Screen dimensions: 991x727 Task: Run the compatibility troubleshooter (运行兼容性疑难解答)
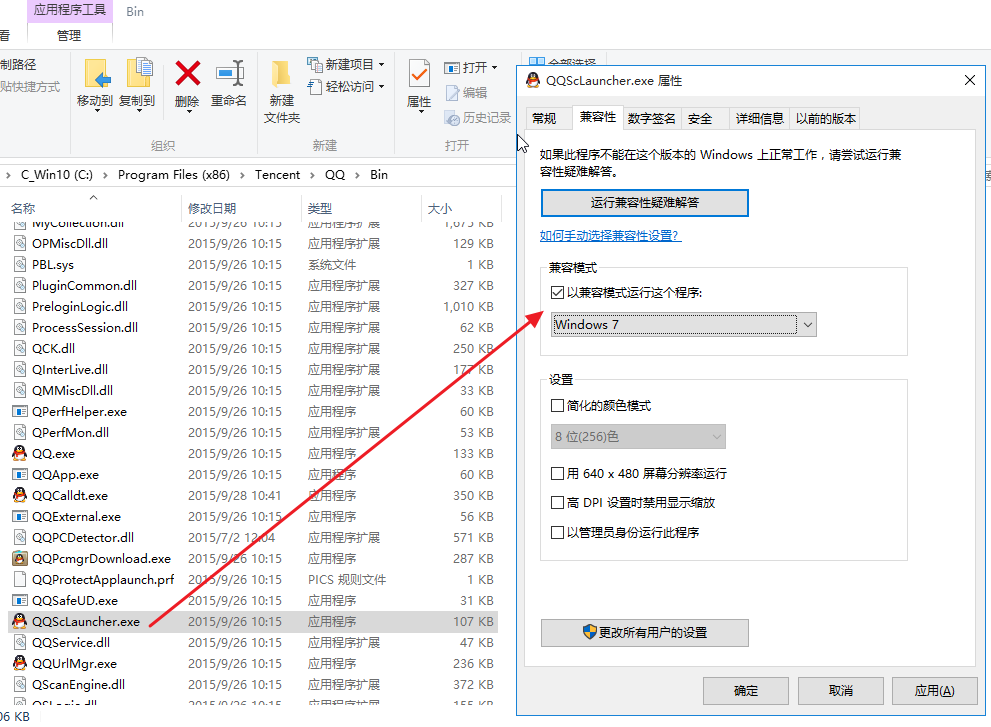[645, 203]
